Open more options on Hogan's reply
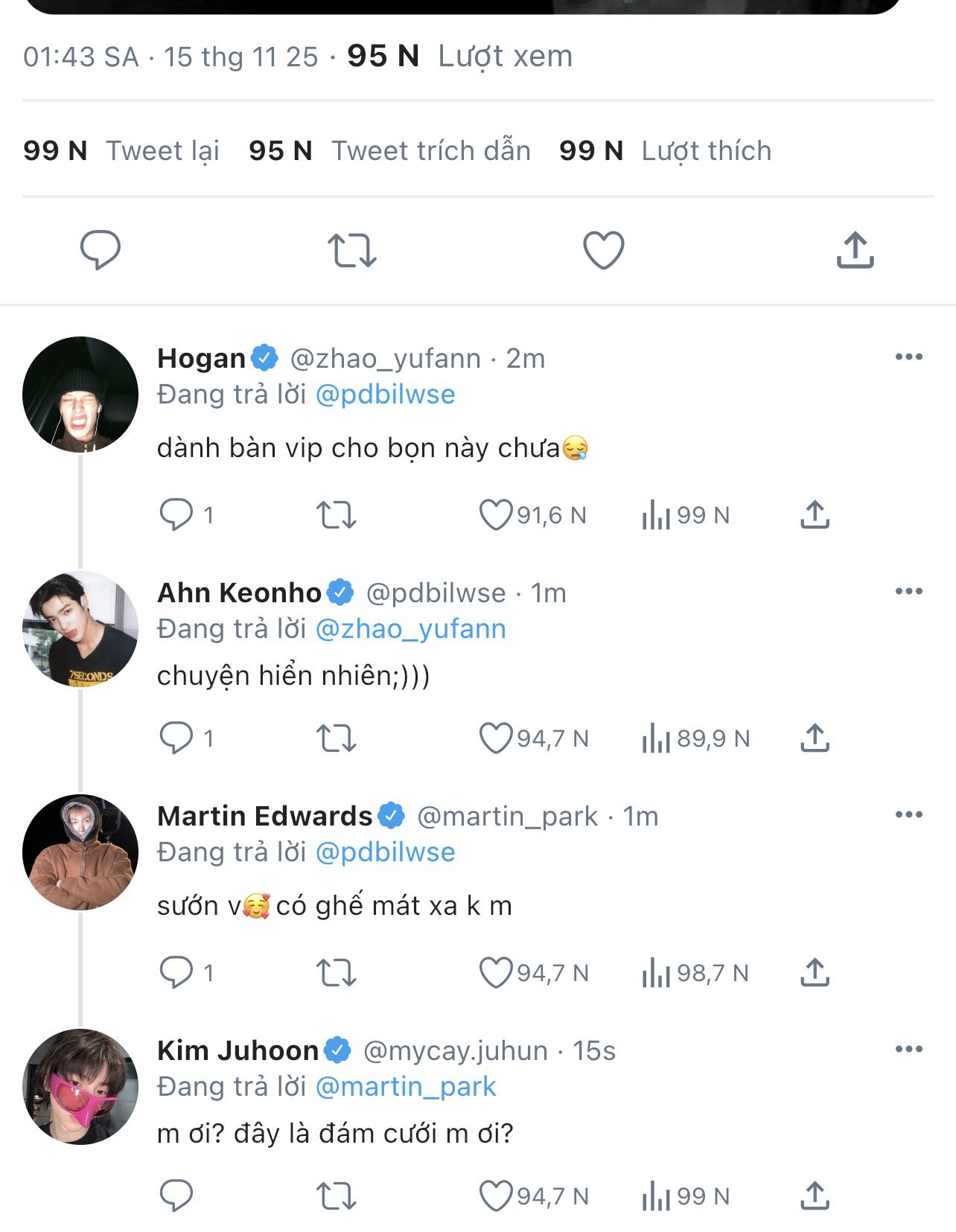Image resolution: width=956 pixels, height=1232 pixels. point(908,357)
